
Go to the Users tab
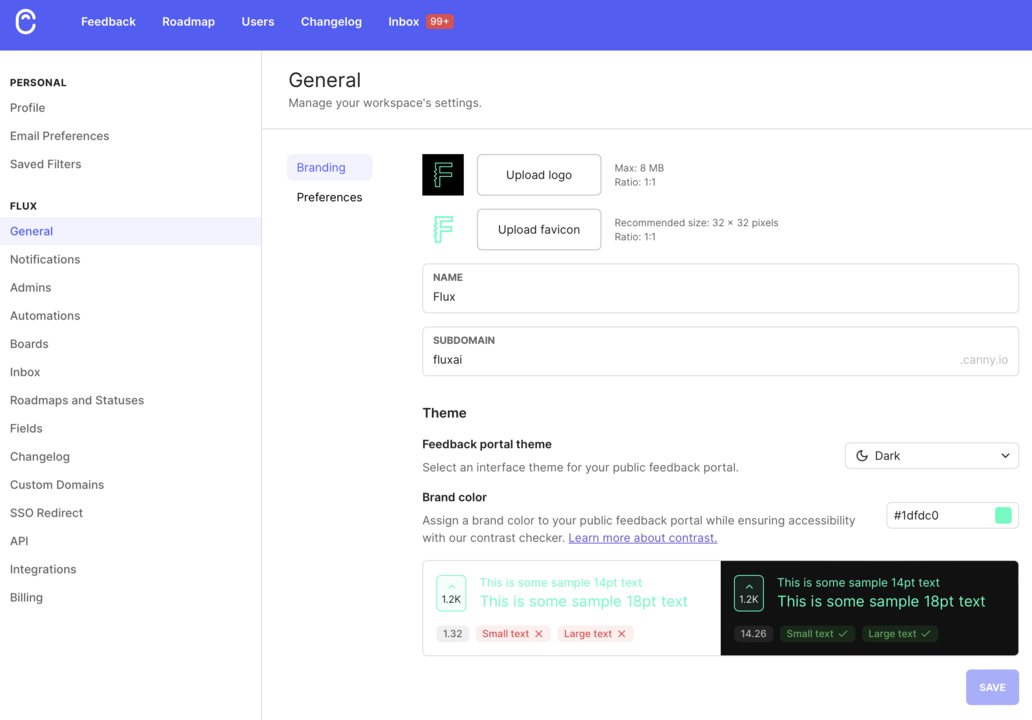[258, 22]
